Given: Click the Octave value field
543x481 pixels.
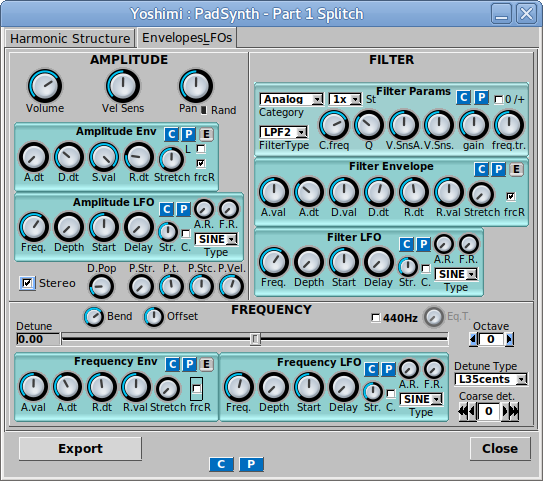Looking at the screenshot, I should [491, 339].
